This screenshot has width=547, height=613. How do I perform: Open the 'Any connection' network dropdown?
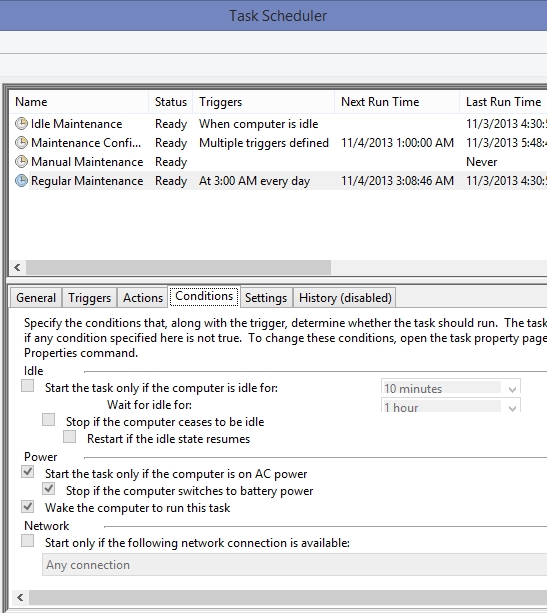tap(294, 565)
